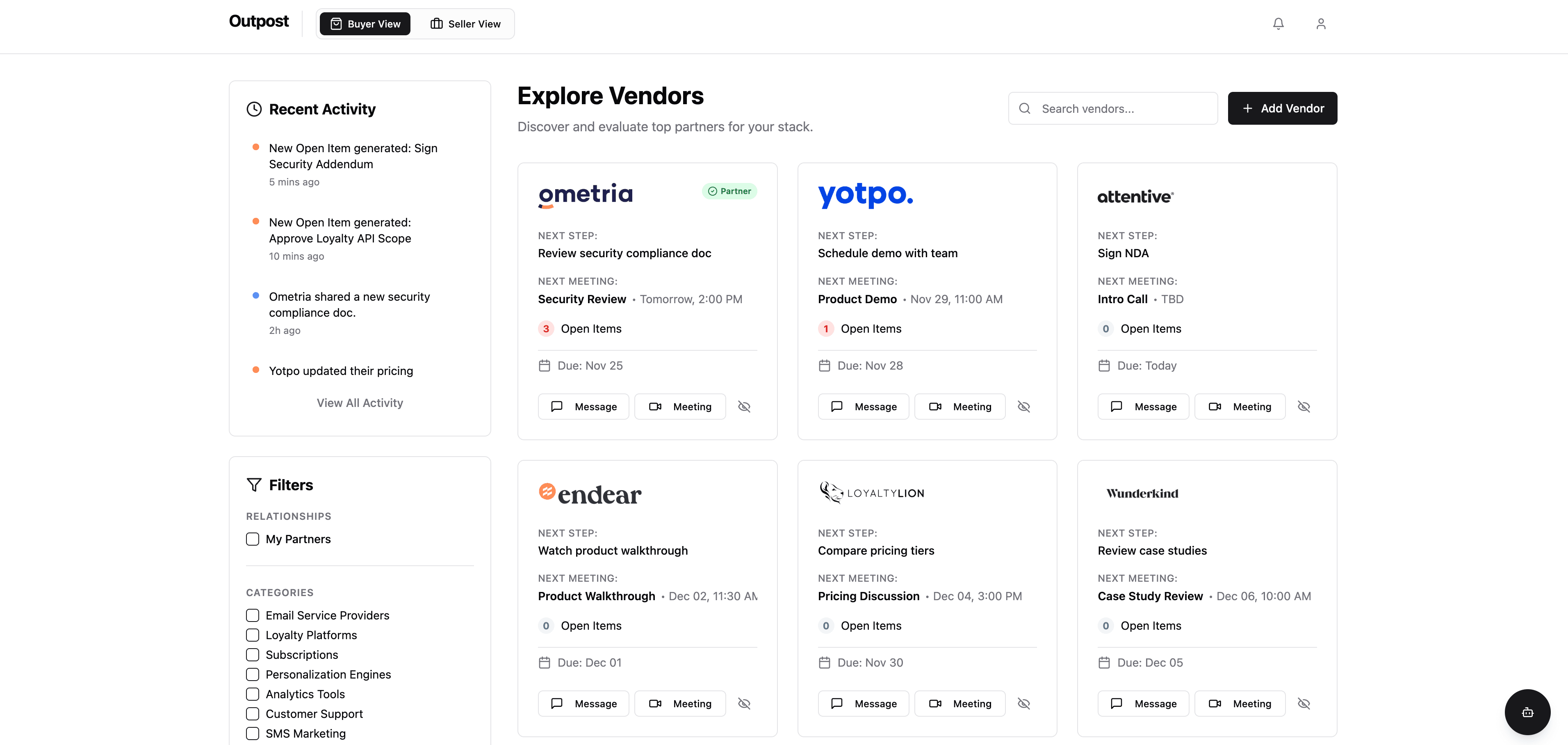Click the search magnifier in the vendor search bar

[1025, 108]
